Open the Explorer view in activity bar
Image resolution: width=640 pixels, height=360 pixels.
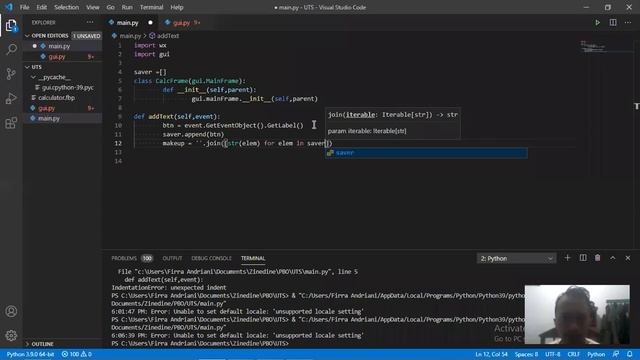[x=11, y=26]
